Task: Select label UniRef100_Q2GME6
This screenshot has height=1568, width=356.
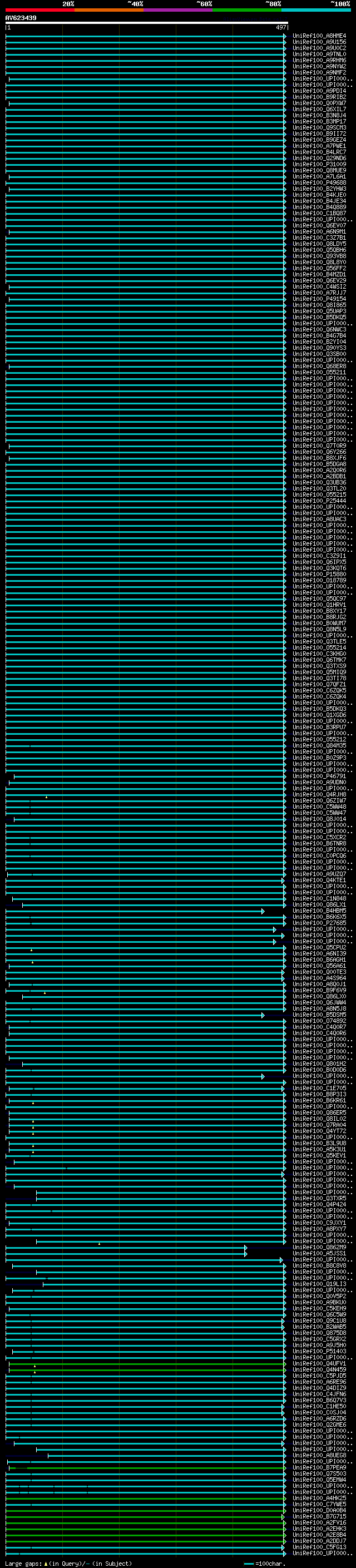Action: (x=319, y=1424)
